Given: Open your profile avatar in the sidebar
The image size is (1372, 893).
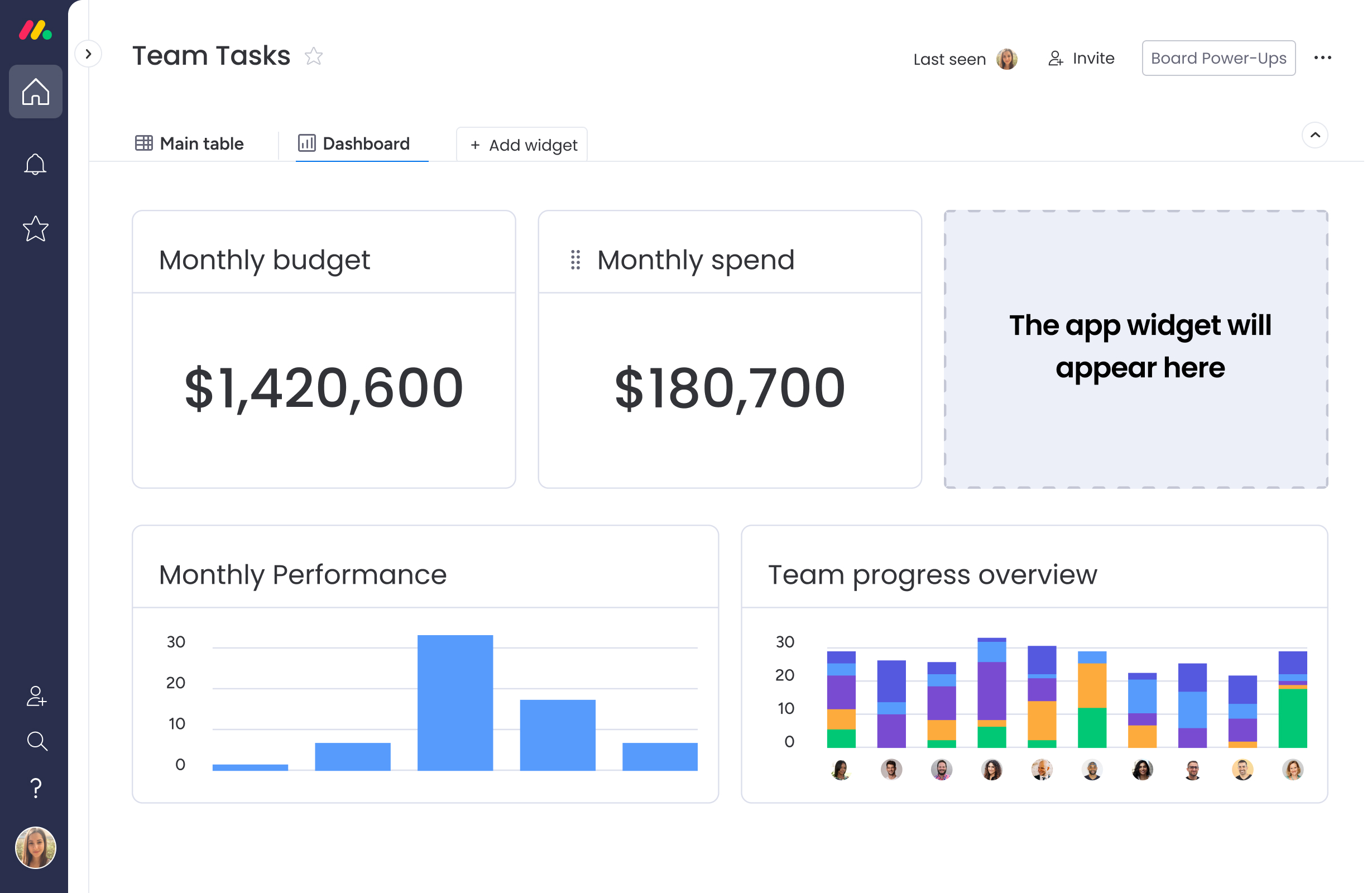Looking at the screenshot, I should point(35,847).
